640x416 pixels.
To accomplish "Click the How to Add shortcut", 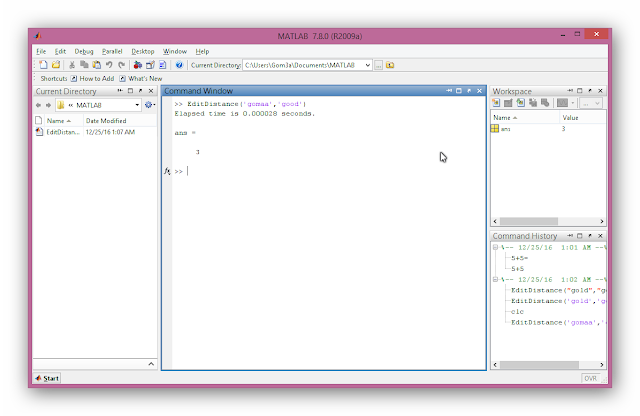I will pos(93,78).
